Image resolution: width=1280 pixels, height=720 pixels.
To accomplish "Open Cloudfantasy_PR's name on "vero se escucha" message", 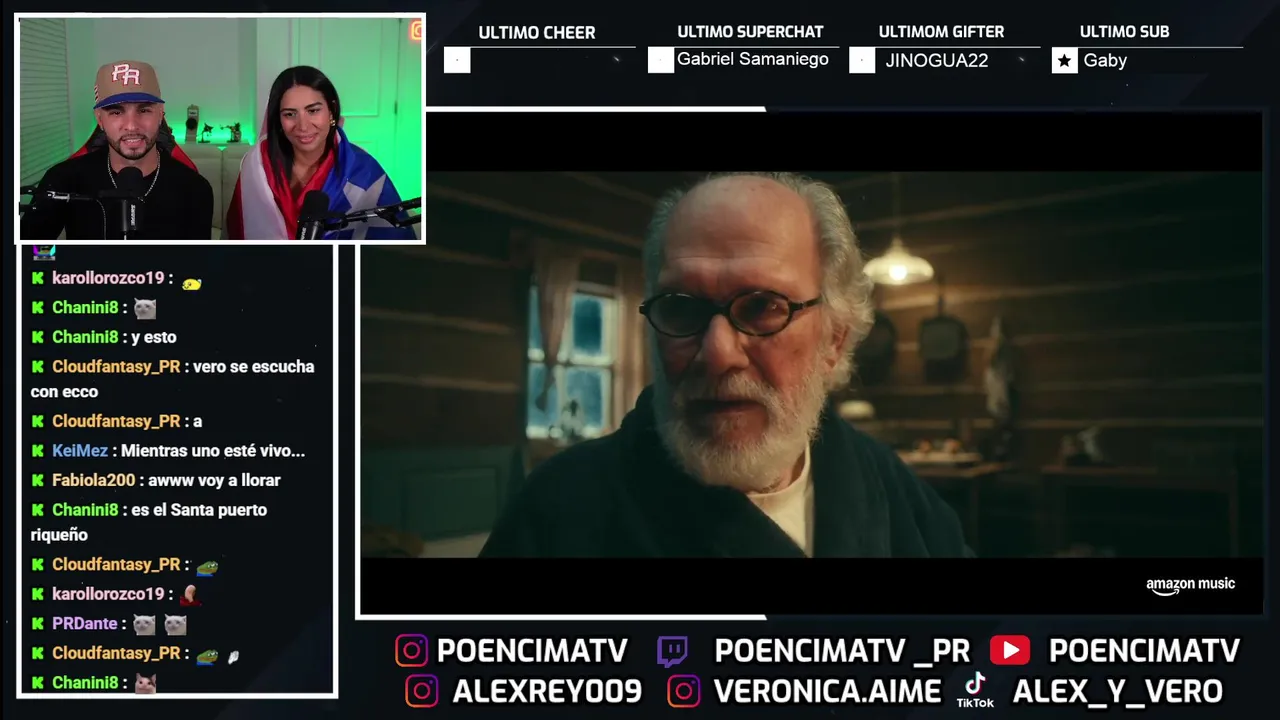I will (x=116, y=367).
